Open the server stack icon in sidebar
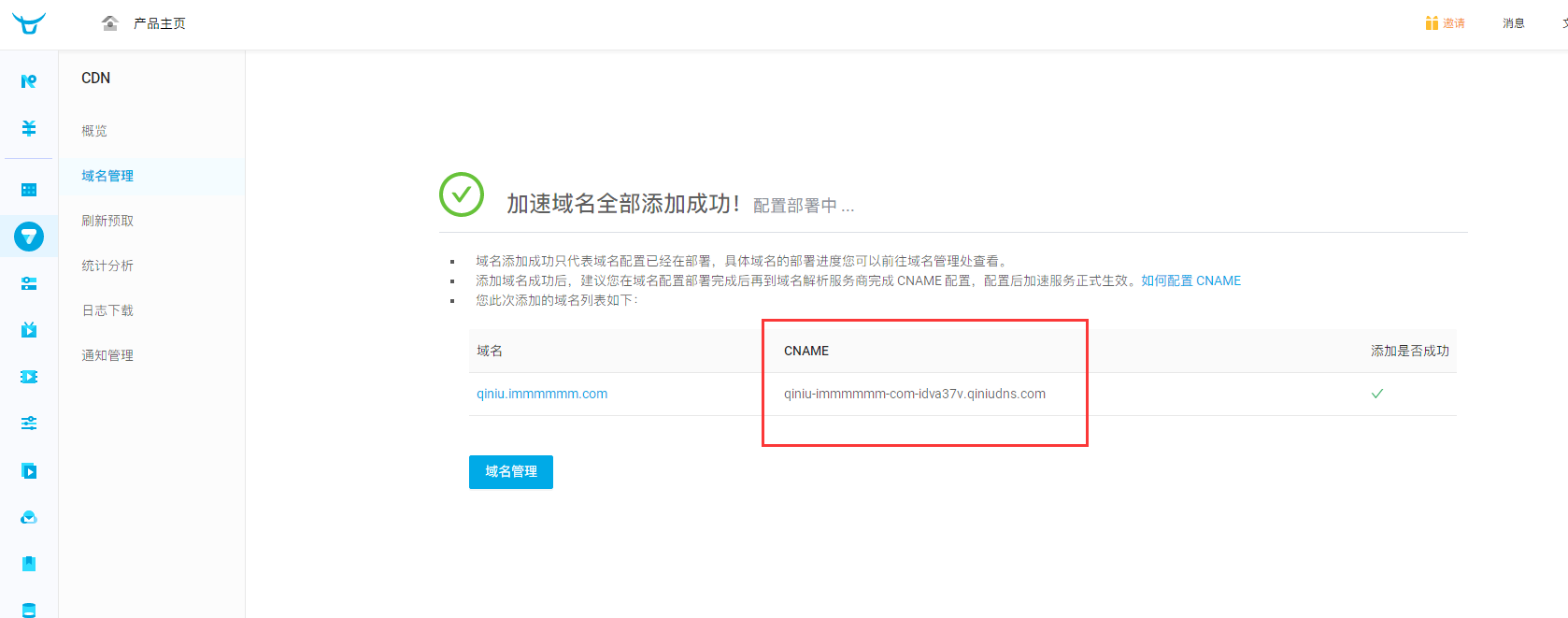Image resolution: width=1568 pixels, height=618 pixels. click(x=29, y=283)
